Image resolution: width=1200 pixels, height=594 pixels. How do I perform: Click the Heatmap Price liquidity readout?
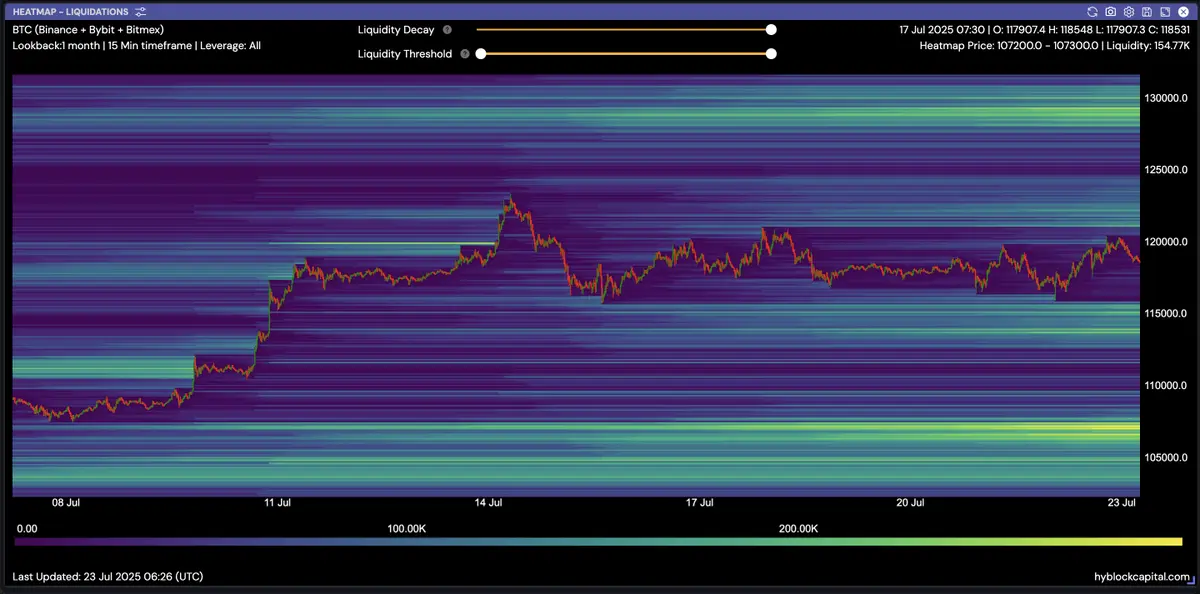(x=1054, y=46)
